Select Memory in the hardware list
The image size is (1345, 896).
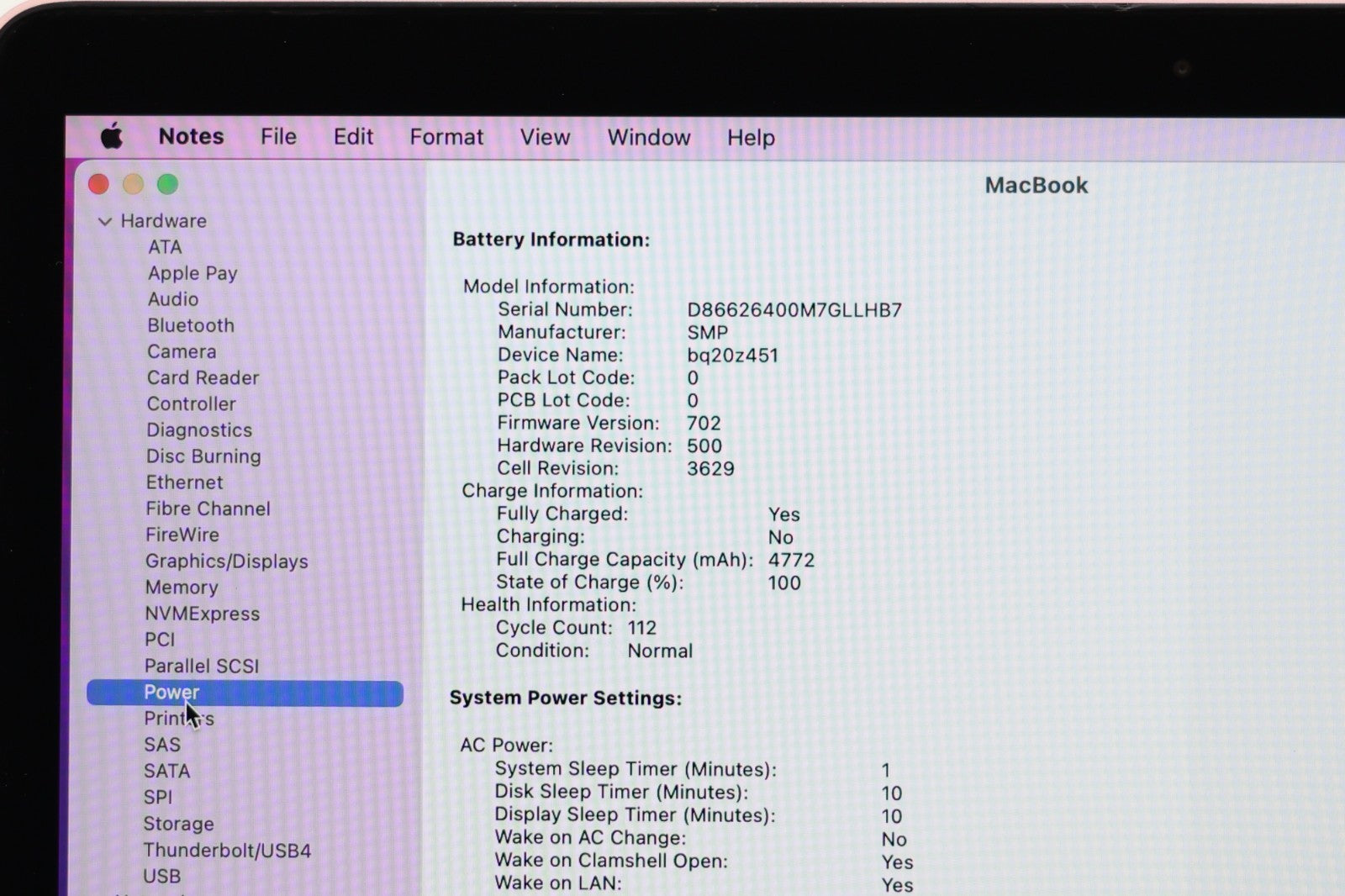click(x=181, y=587)
